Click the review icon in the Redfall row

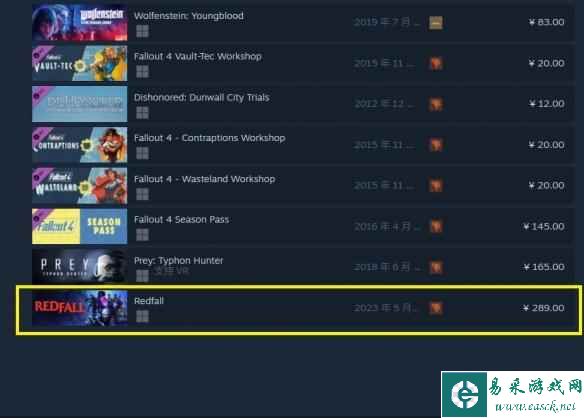[x=436, y=308]
